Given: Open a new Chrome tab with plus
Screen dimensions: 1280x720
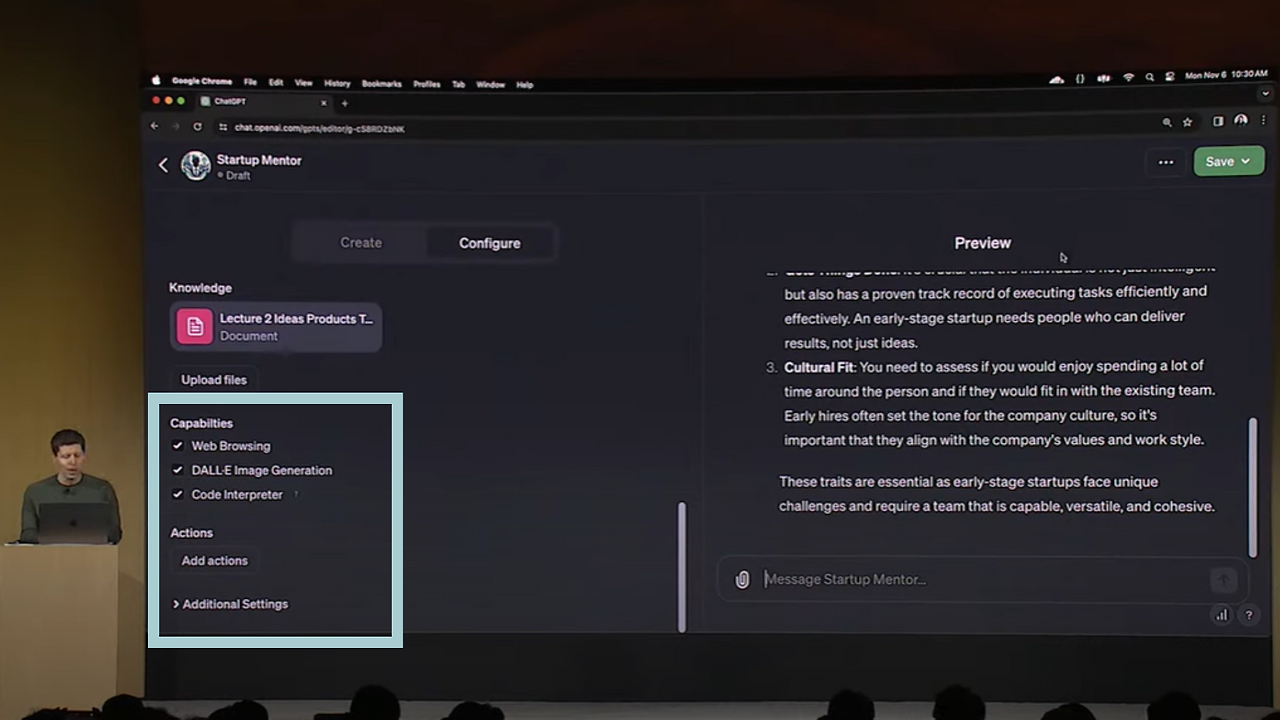Looking at the screenshot, I should (344, 103).
